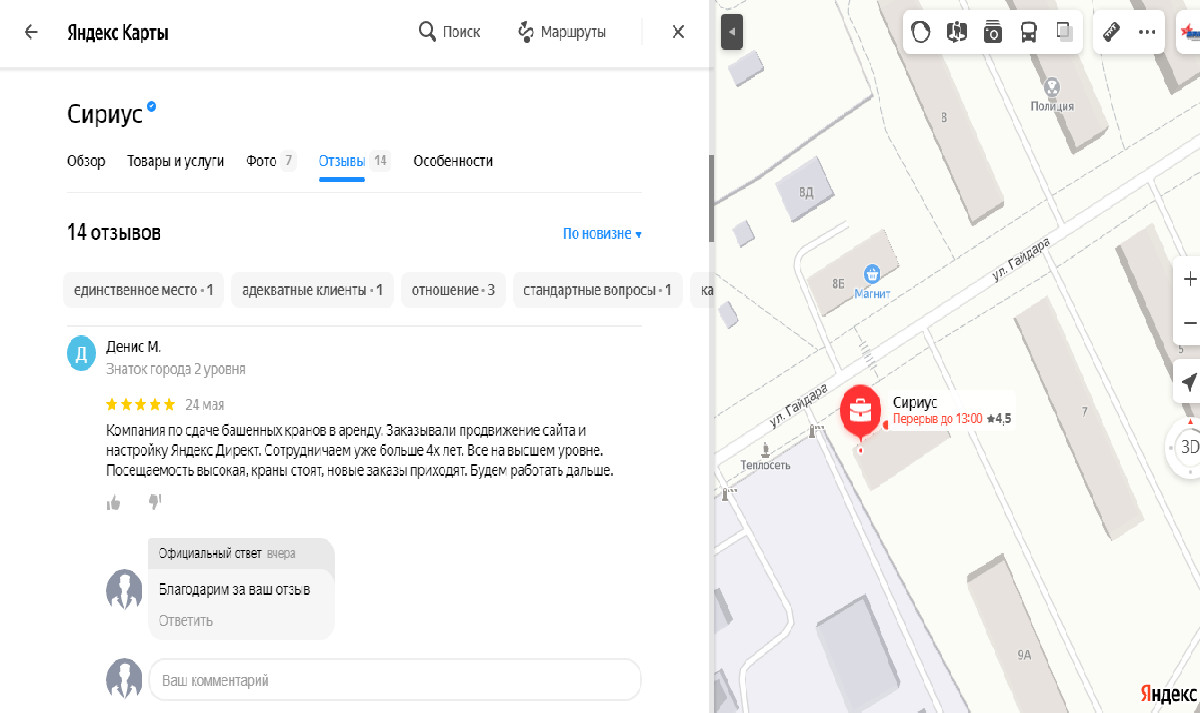Screen dimensions: 1200x713
Task: Select the Отзывы tab
Action: pos(354,161)
